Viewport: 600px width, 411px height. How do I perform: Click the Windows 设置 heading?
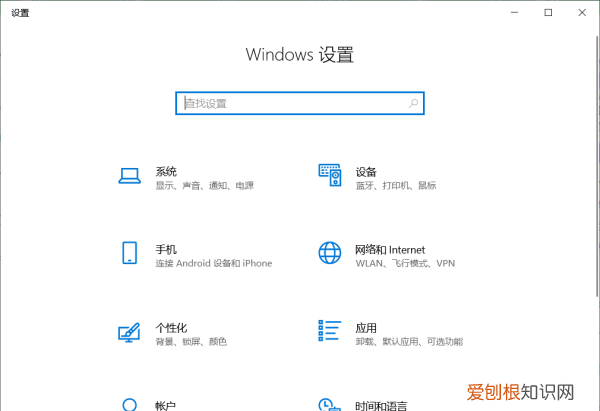point(300,55)
